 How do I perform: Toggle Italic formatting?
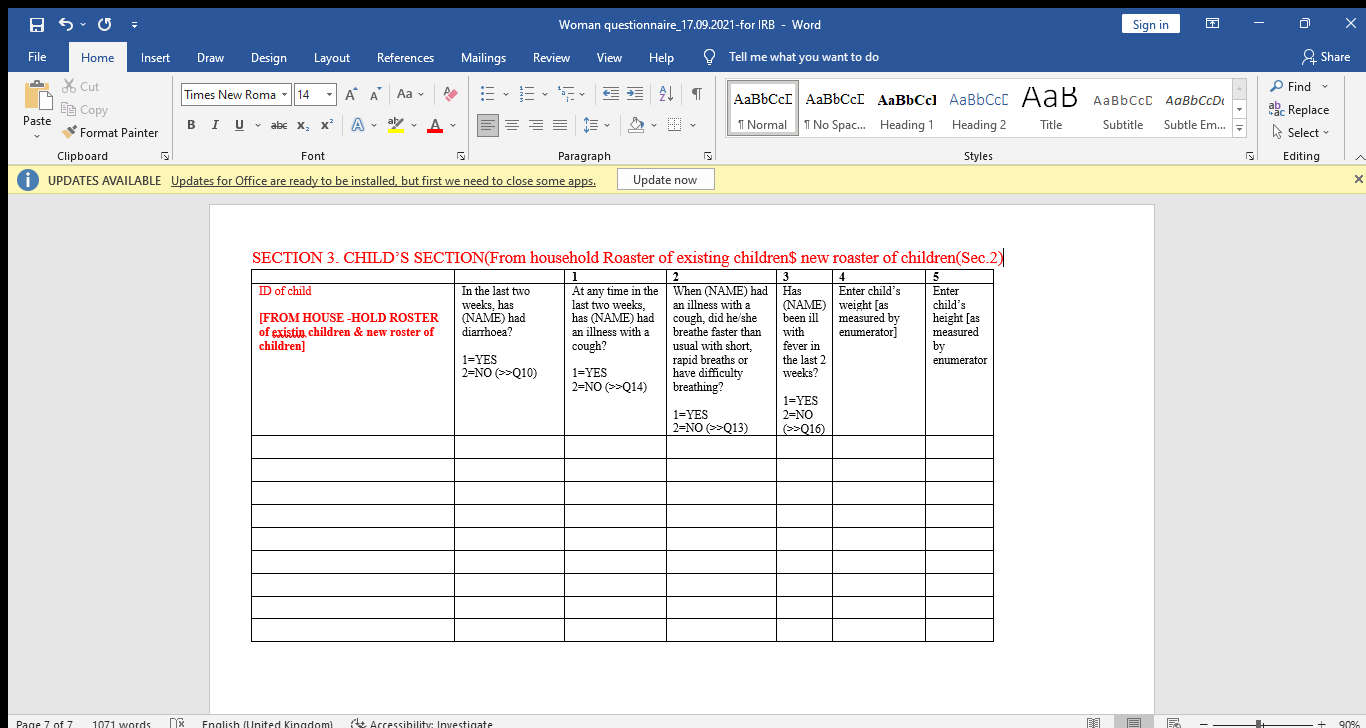point(214,125)
